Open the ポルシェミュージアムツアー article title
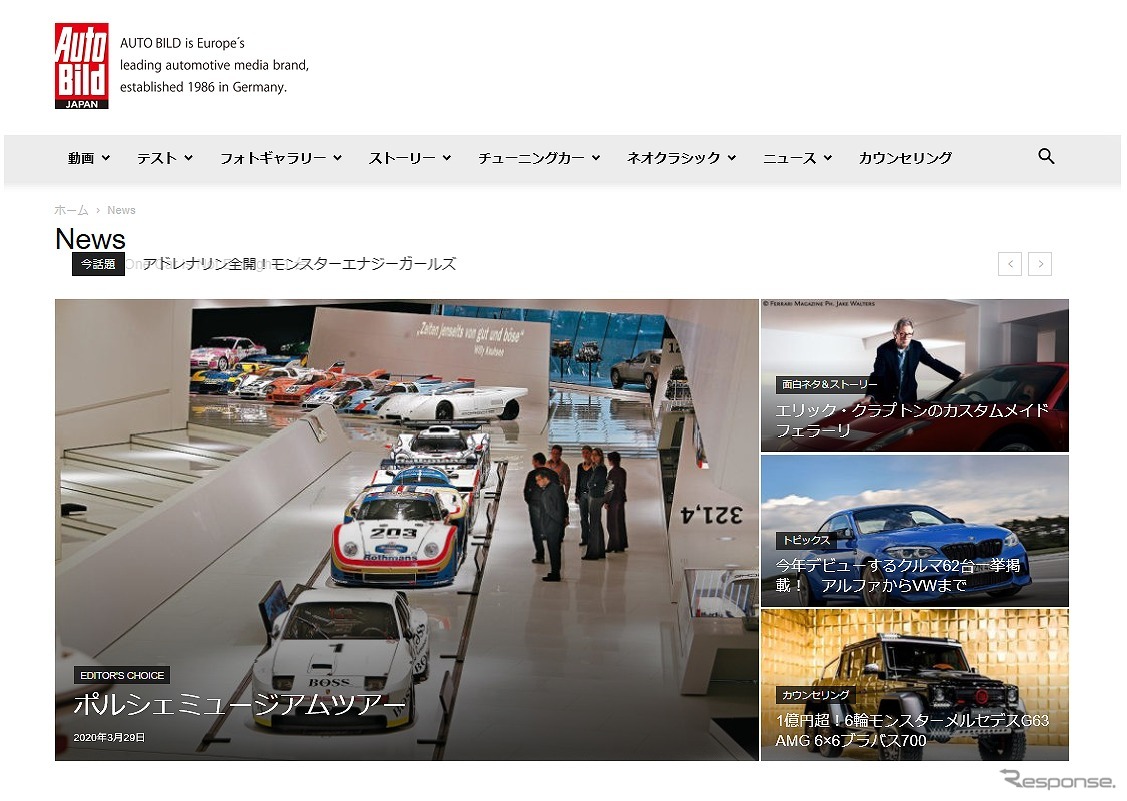Image resolution: width=1127 pixels, height=801 pixels. coord(239,706)
